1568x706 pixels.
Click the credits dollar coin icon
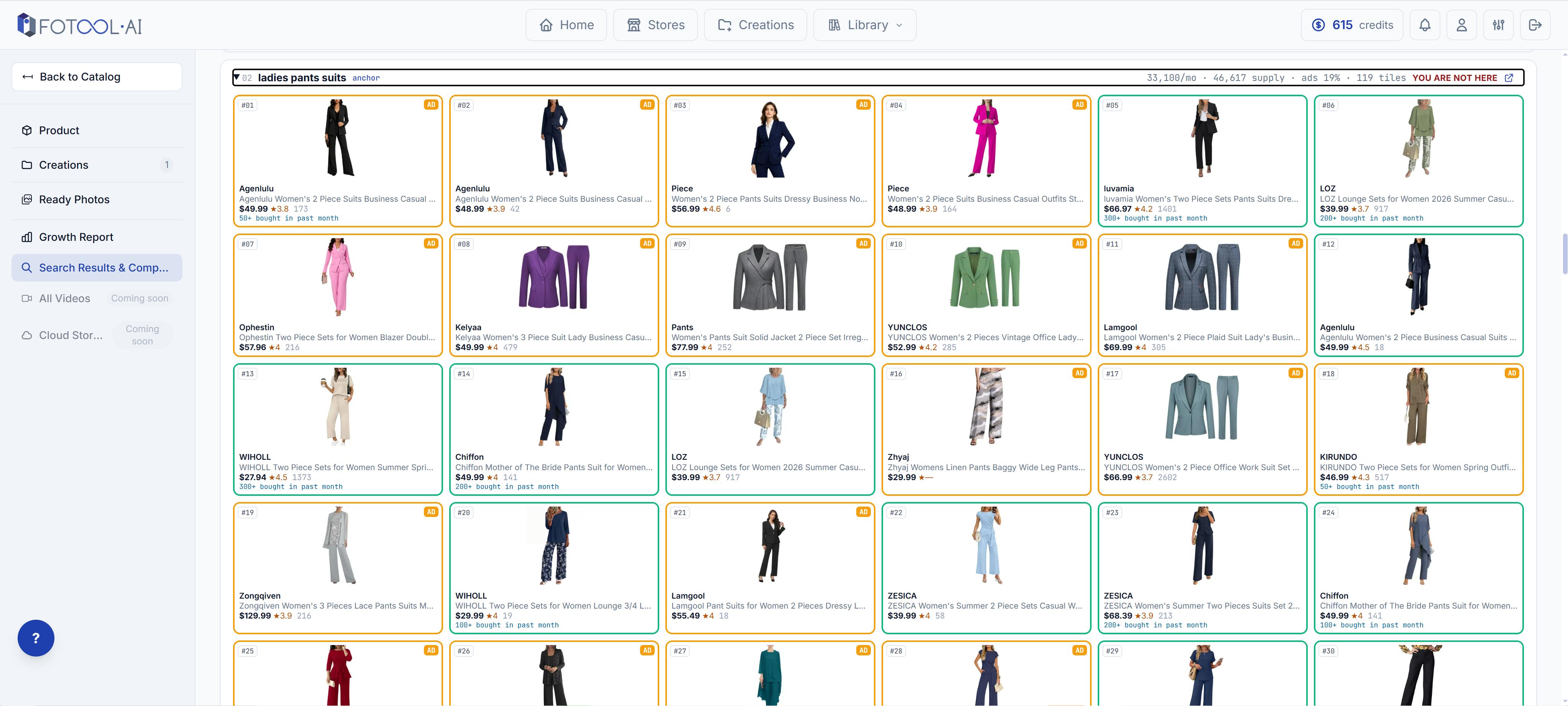pyautogui.click(x=1318, y=25)
